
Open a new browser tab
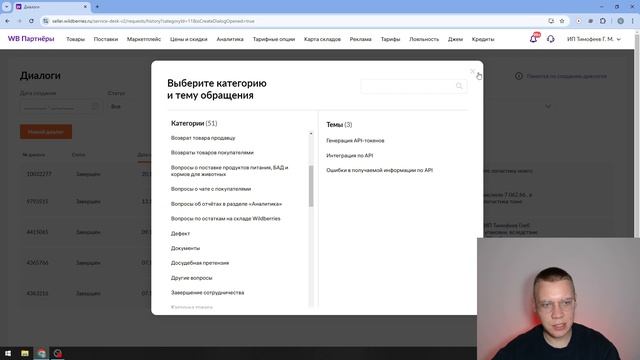(x=97, y=7)
